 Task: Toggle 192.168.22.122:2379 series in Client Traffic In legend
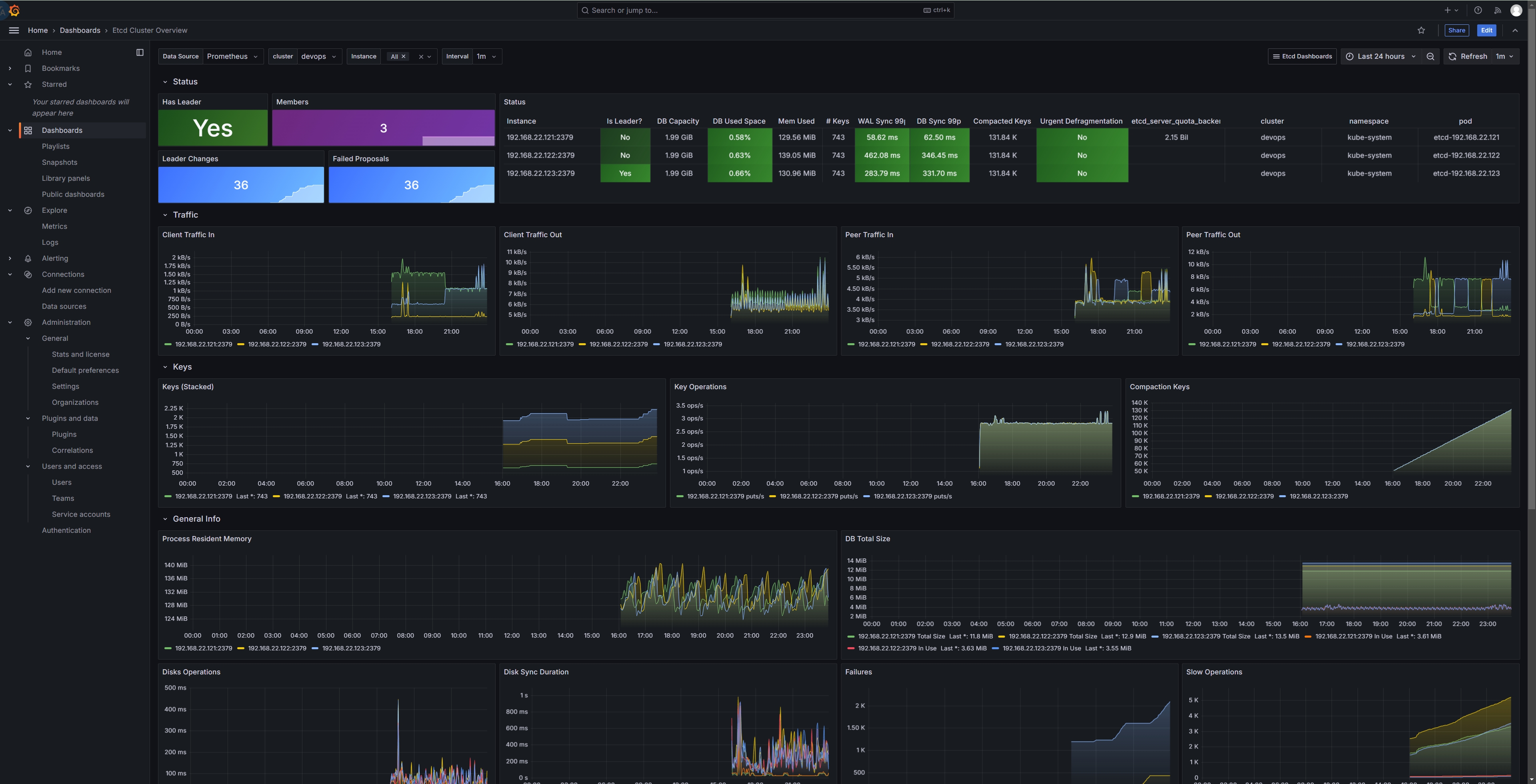tap(277, 344)
